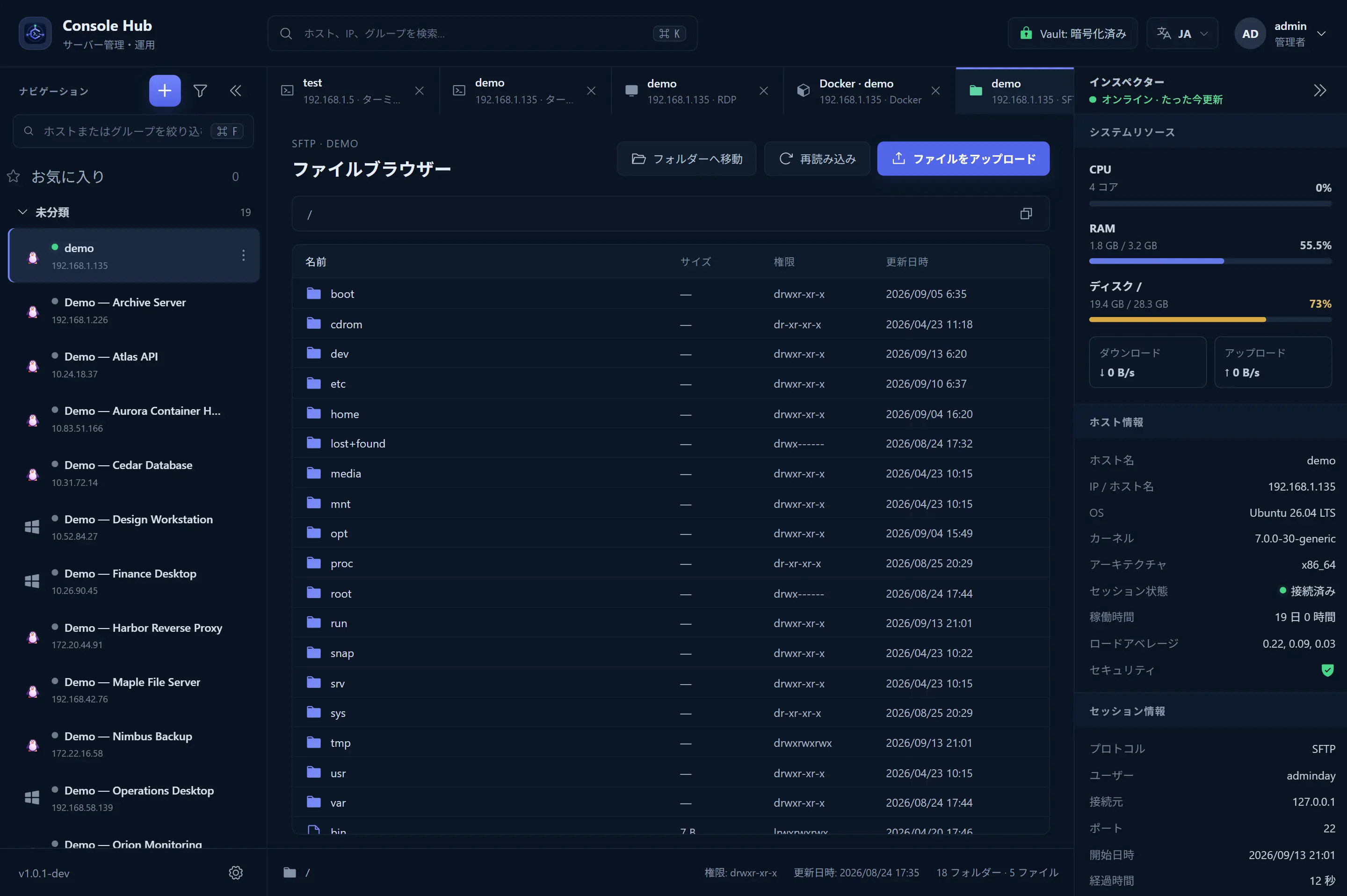Click the 再読み込み reload button

817,158
